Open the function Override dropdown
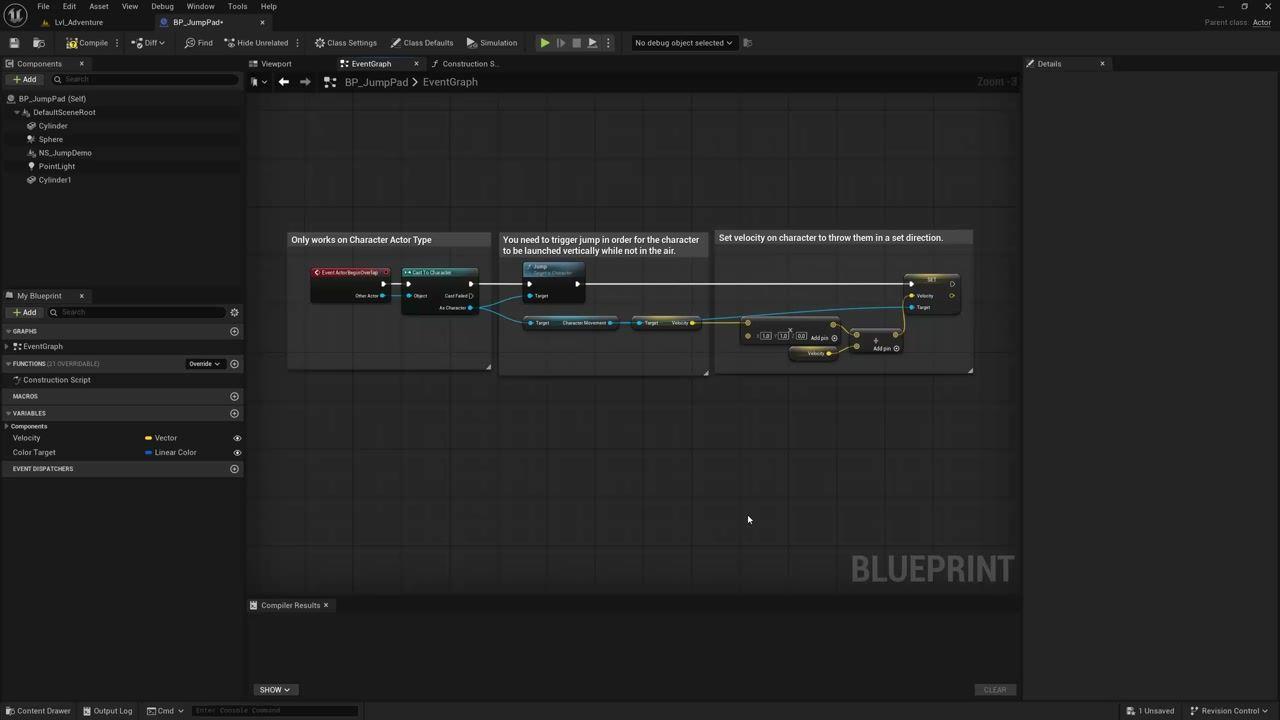1280x720 pixels. click(204, 364)
